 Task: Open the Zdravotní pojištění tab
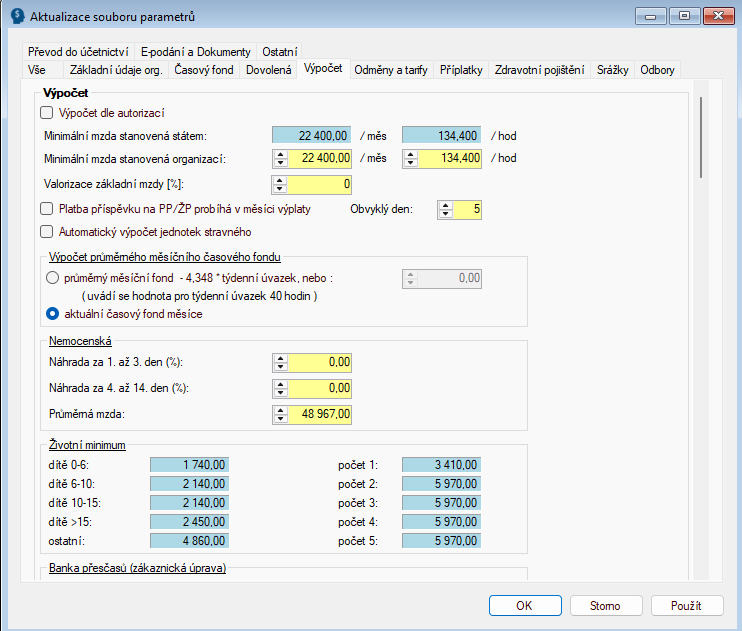click(539, 70)
